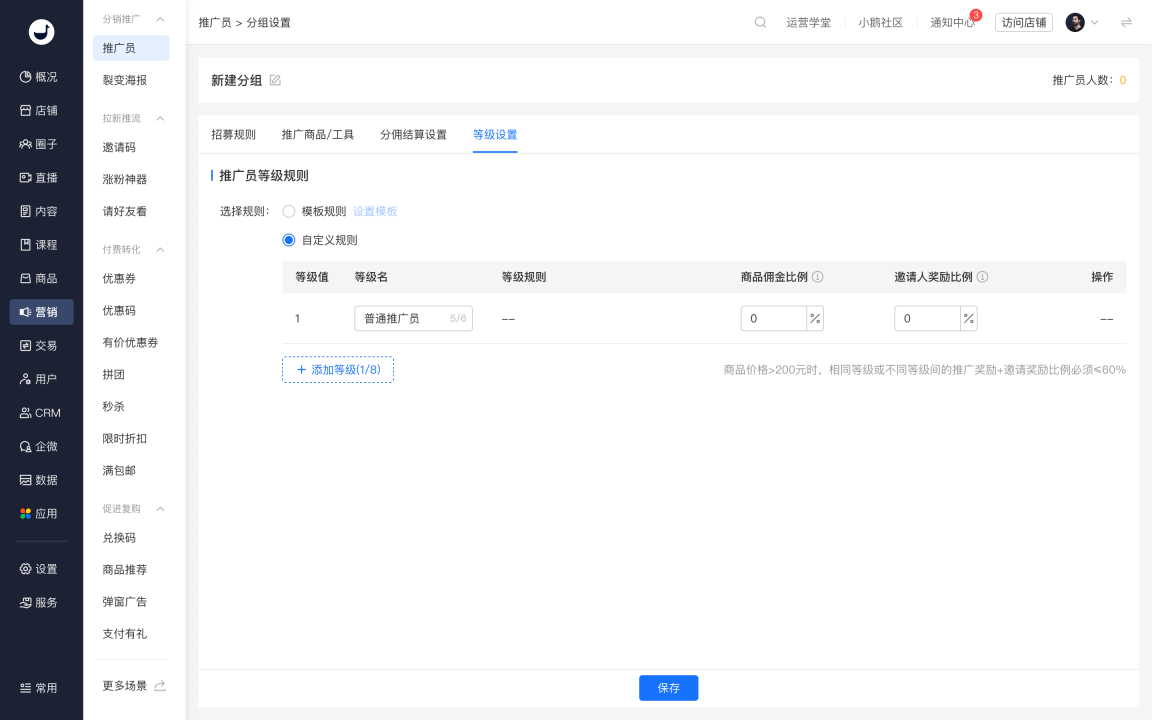Select 自定义规则 radio option

pyautogui.click(x=289, y=240)
